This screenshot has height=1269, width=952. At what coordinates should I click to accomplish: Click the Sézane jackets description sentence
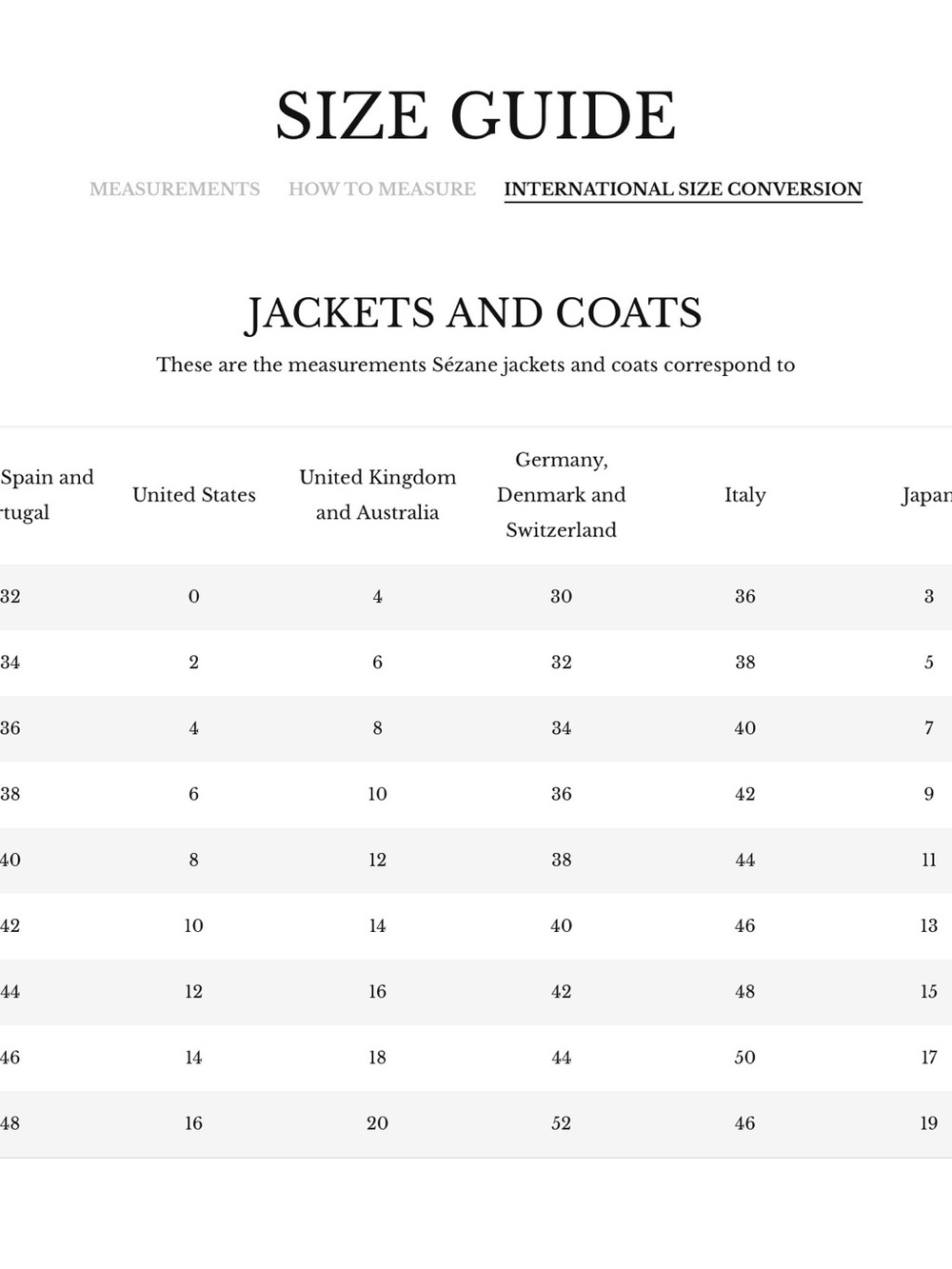(475, 365)
